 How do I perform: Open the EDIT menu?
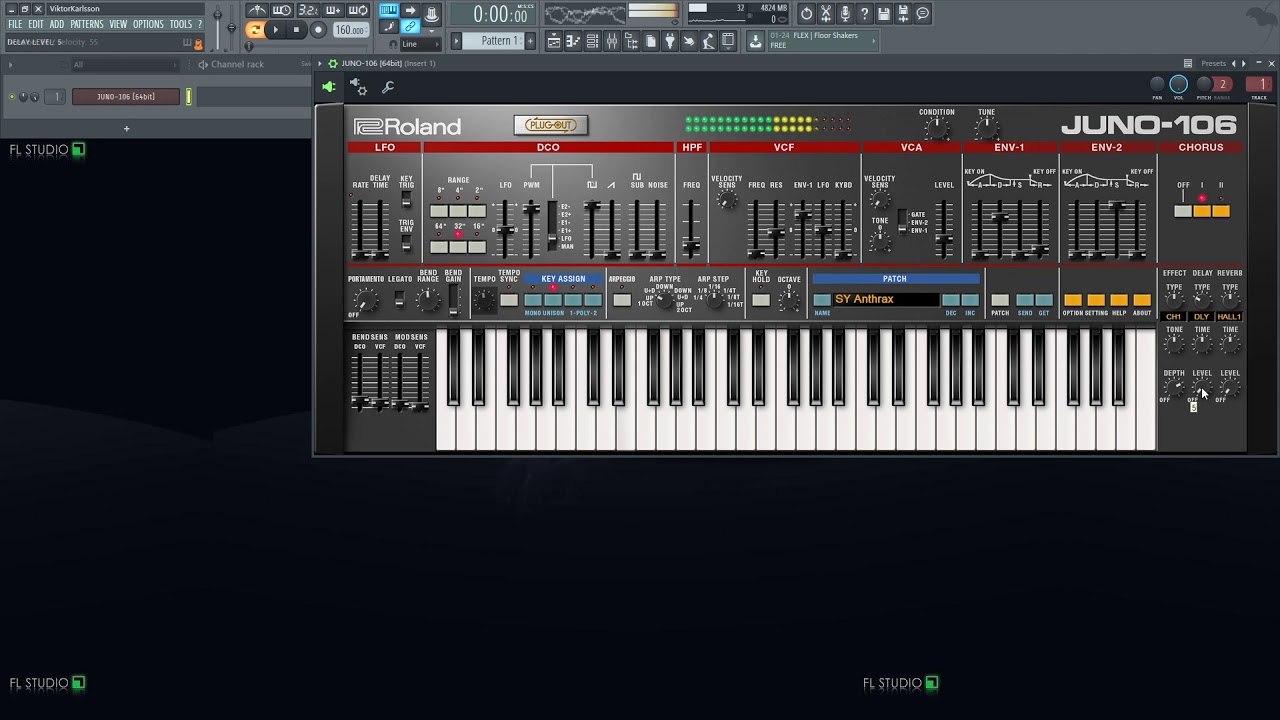pyautogui.click(x=36, y=24)
